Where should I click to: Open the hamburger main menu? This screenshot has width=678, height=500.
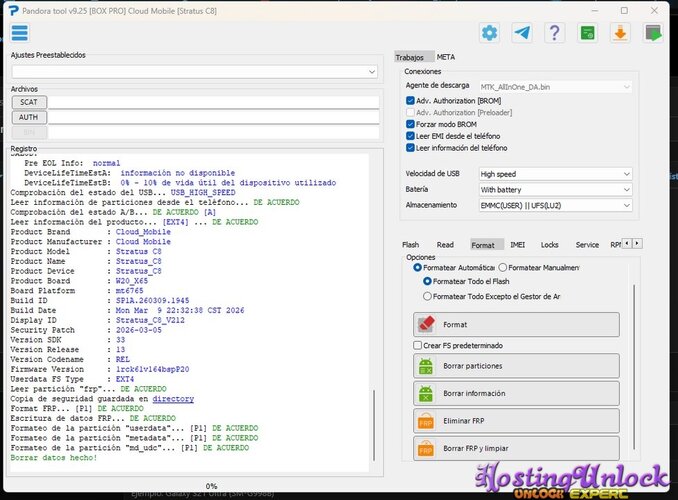tap(20, 33)
